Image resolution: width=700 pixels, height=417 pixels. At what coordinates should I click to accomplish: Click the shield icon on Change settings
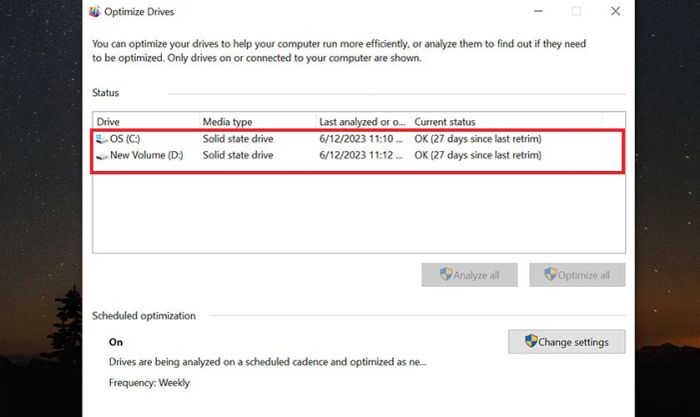(x=530, y=342)
